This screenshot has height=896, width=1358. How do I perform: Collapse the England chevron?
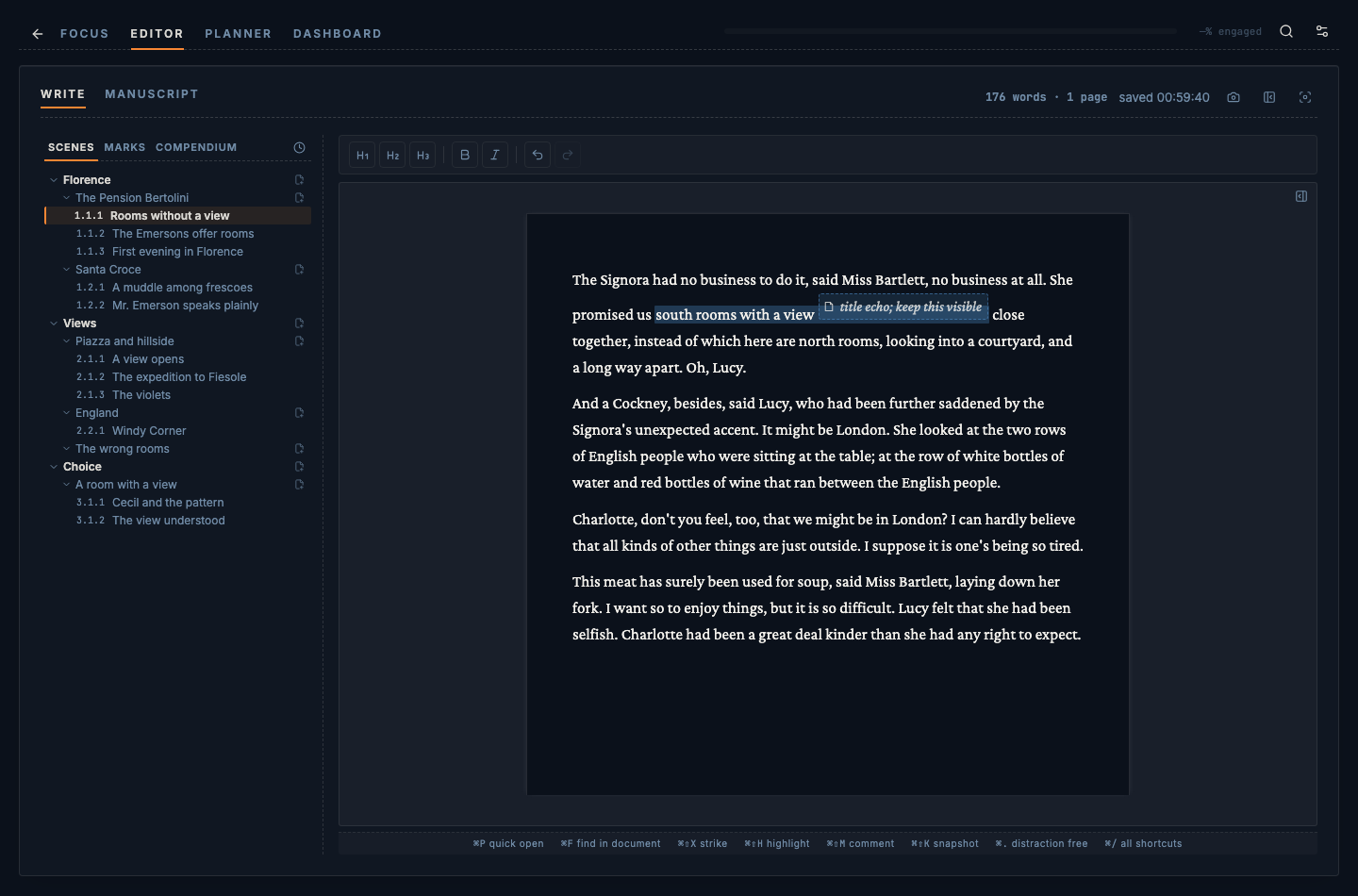(66, 413)
